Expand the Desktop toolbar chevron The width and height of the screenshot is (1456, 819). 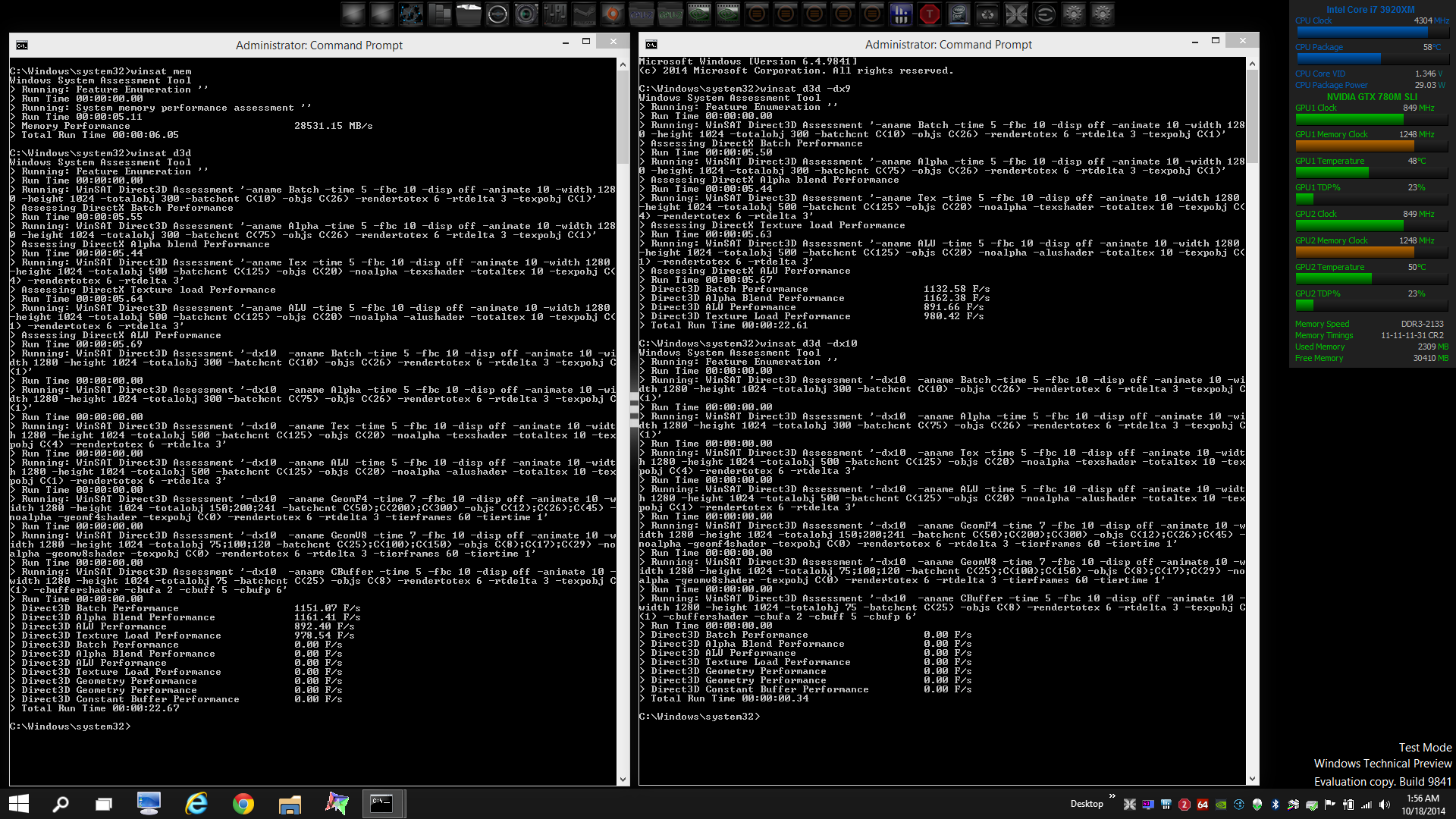tap(1112, 796)
